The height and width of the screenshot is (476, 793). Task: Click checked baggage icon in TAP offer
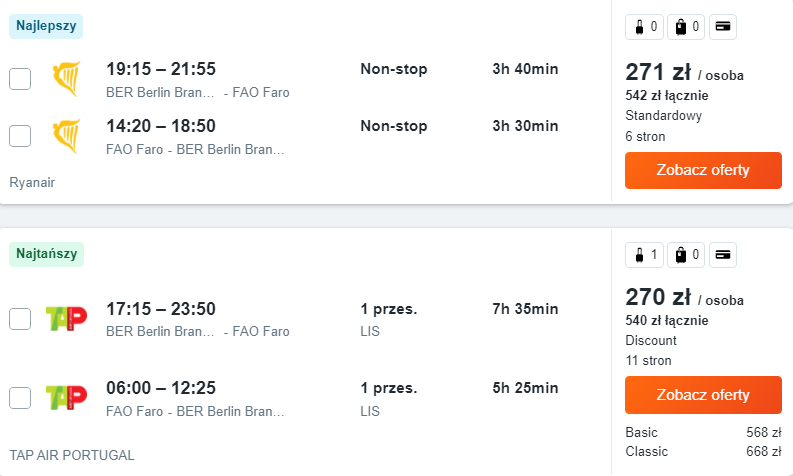(x=682, y=255)
